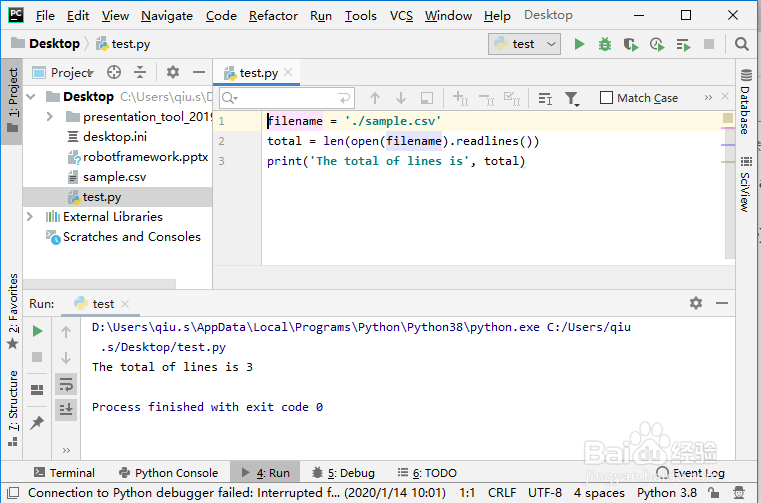761x503 pixels.
Task: Show more search options chevron
Action: (x=709, y=98)
